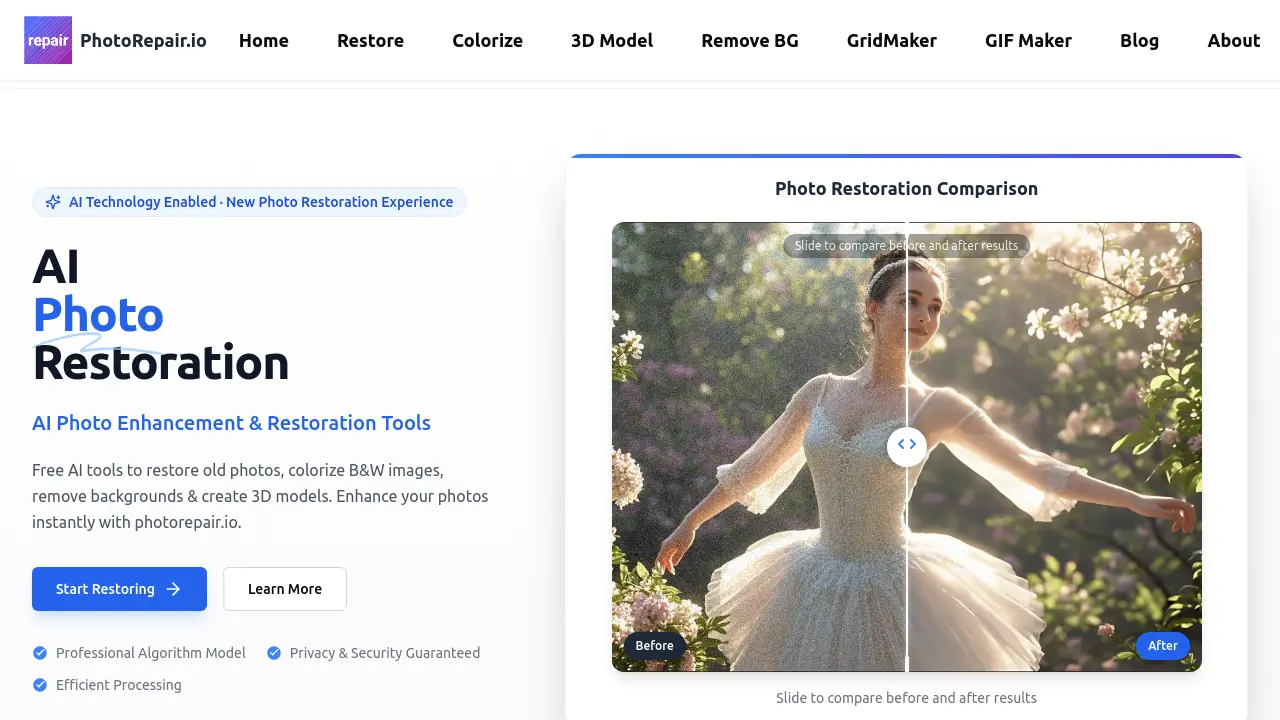Navigate to the GridMaker section
Screen dimensions: 1280x720
pos(892,40)
